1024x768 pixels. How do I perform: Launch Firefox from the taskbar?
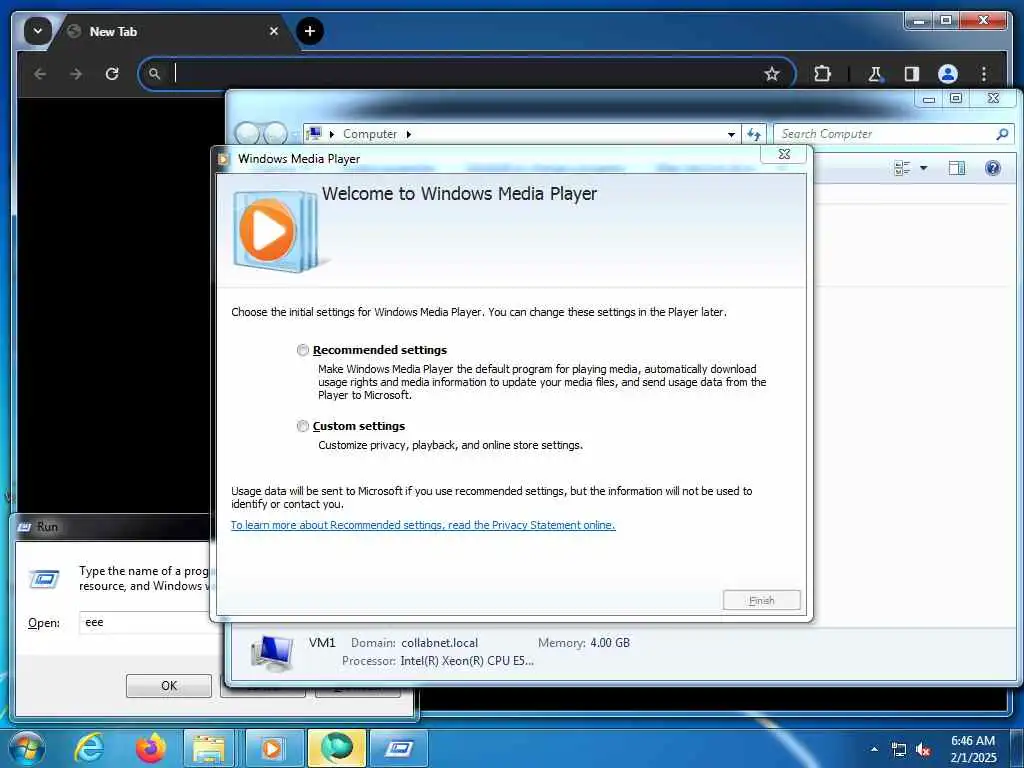coord(151,748)
